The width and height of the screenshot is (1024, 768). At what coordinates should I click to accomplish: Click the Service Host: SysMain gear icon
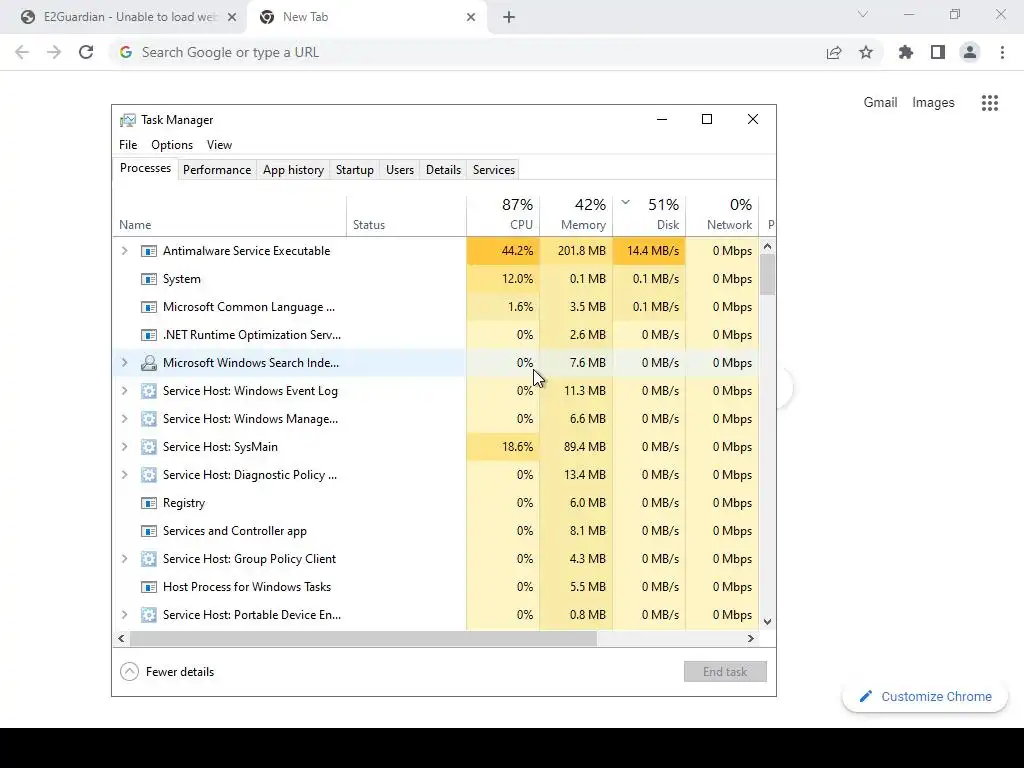point(149,447)
